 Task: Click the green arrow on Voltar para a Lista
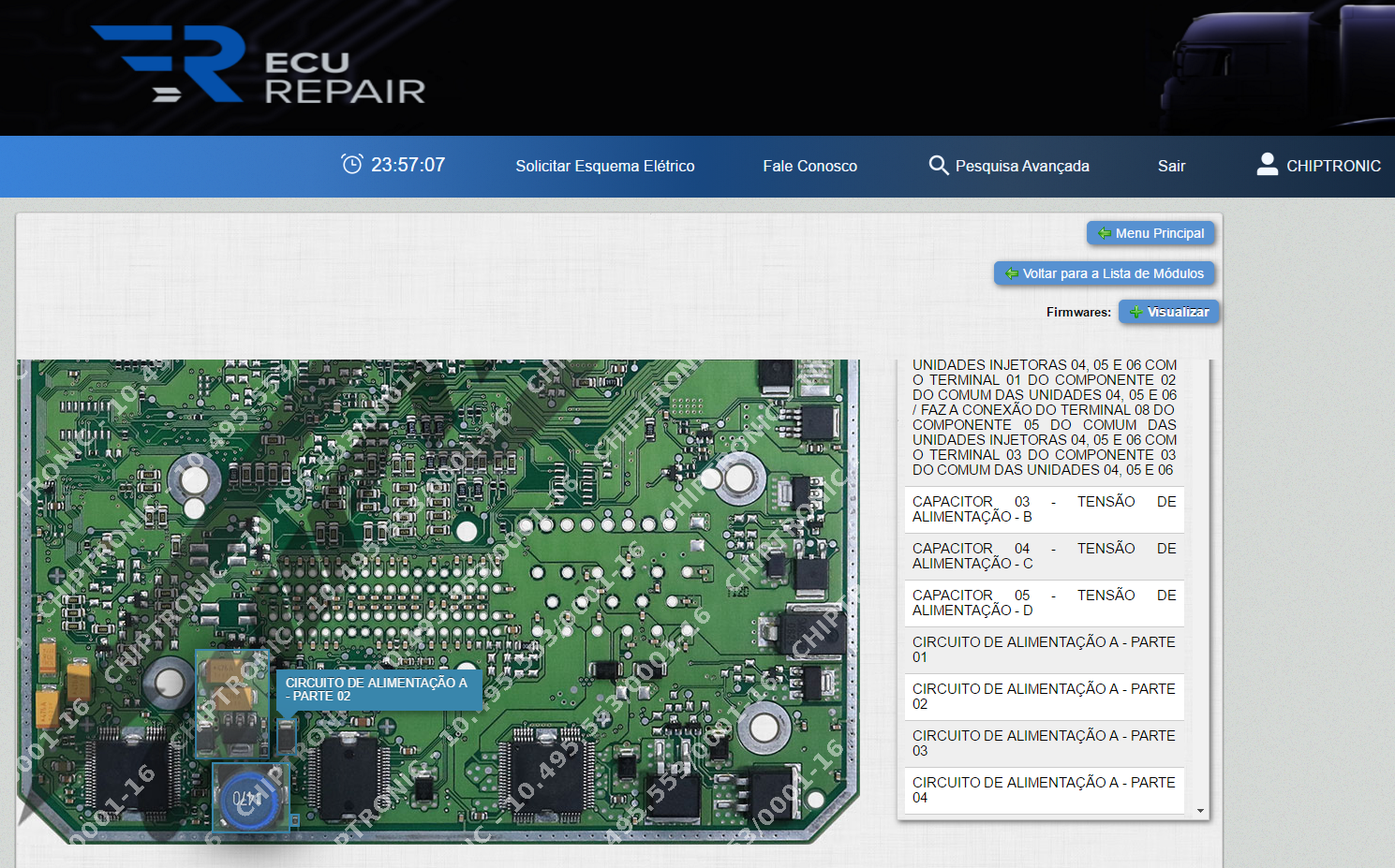click(1012, 273)
